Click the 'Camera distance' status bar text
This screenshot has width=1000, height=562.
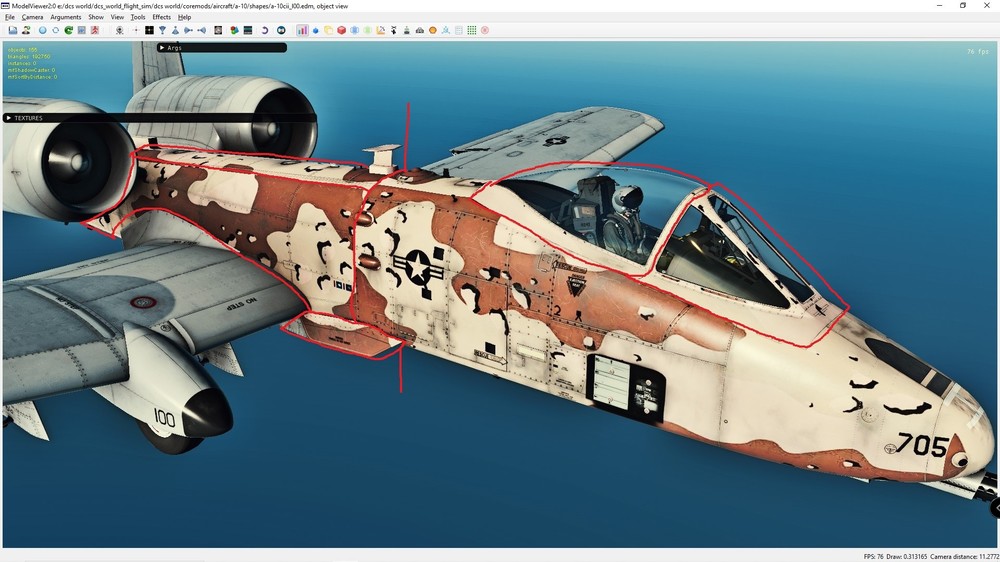click(x=964, y=557)
